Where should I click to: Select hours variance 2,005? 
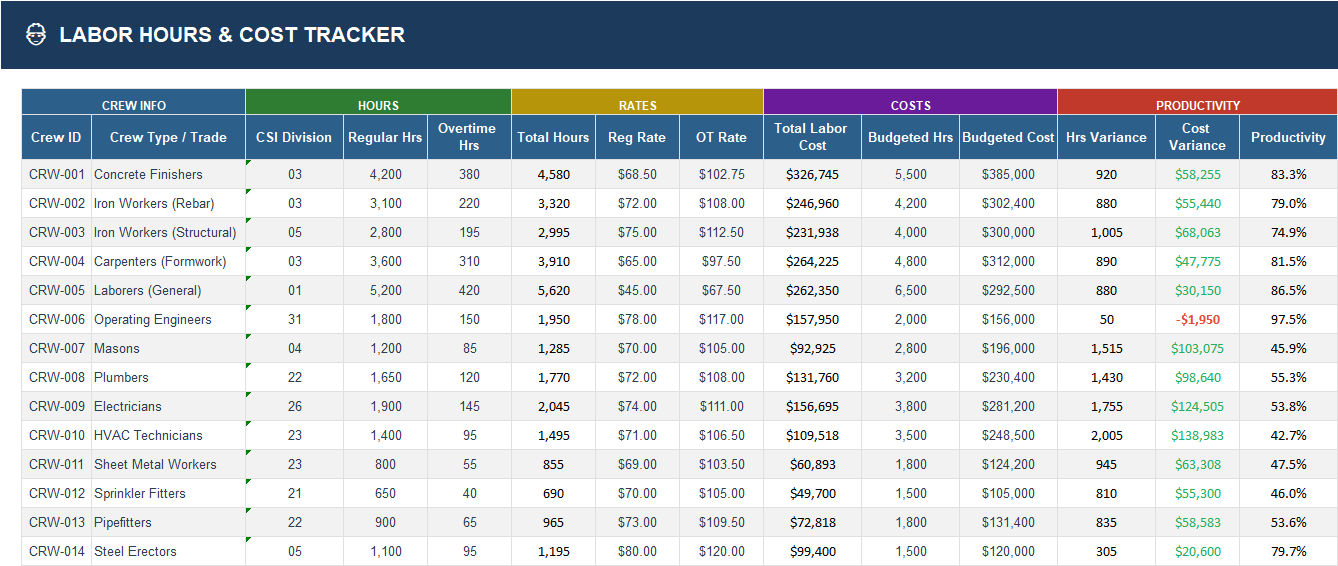pyautogui.click(x=1106, y=435)
